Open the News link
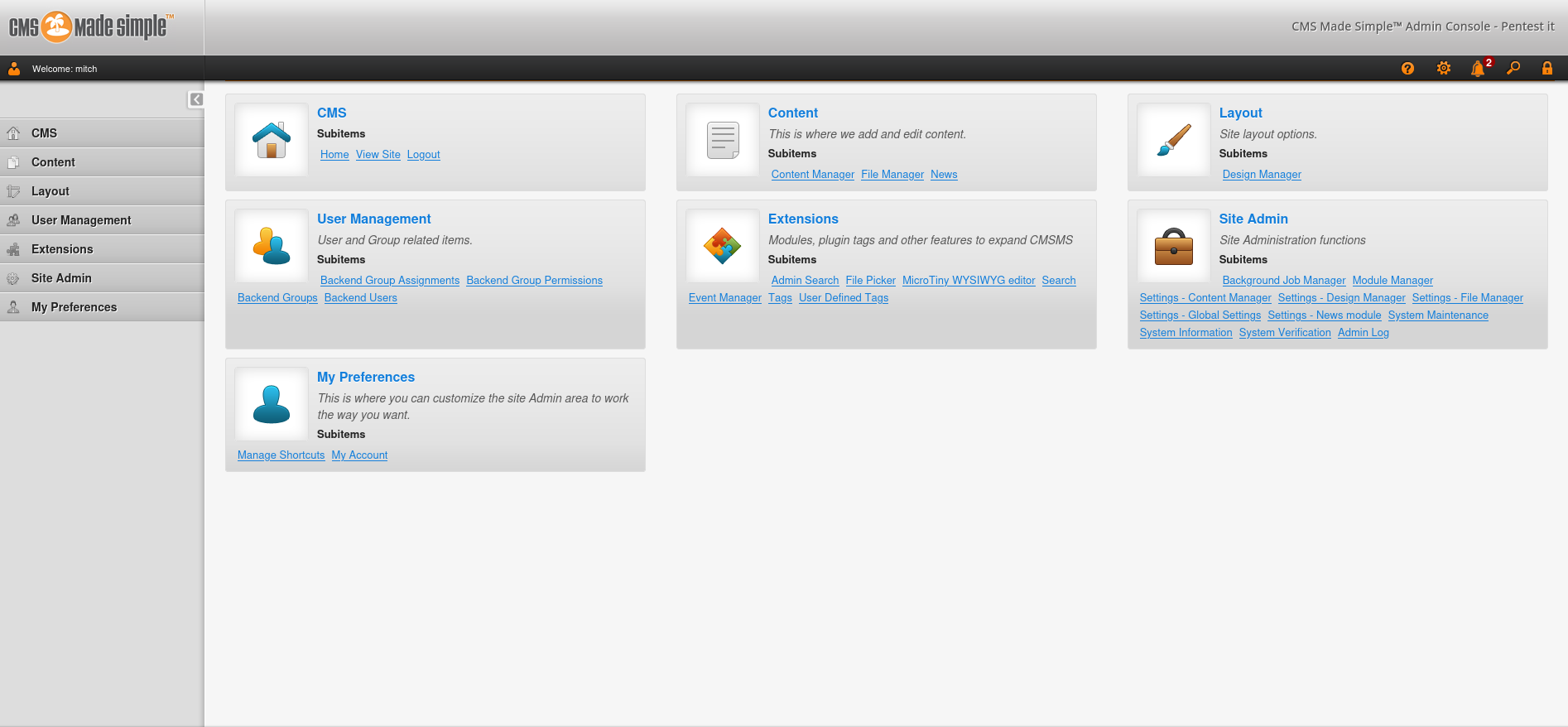 [944, 175]
